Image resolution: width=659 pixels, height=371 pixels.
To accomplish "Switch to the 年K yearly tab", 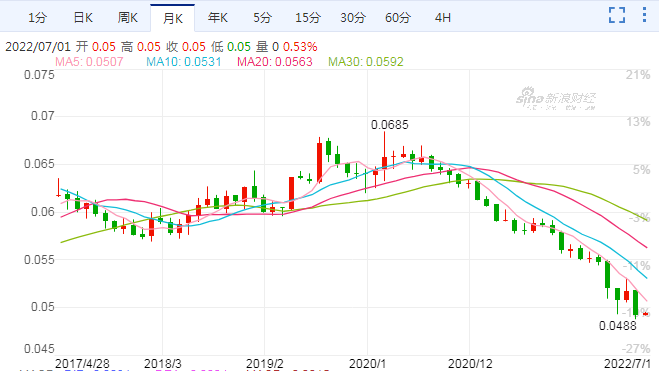I will pos(218,18).
